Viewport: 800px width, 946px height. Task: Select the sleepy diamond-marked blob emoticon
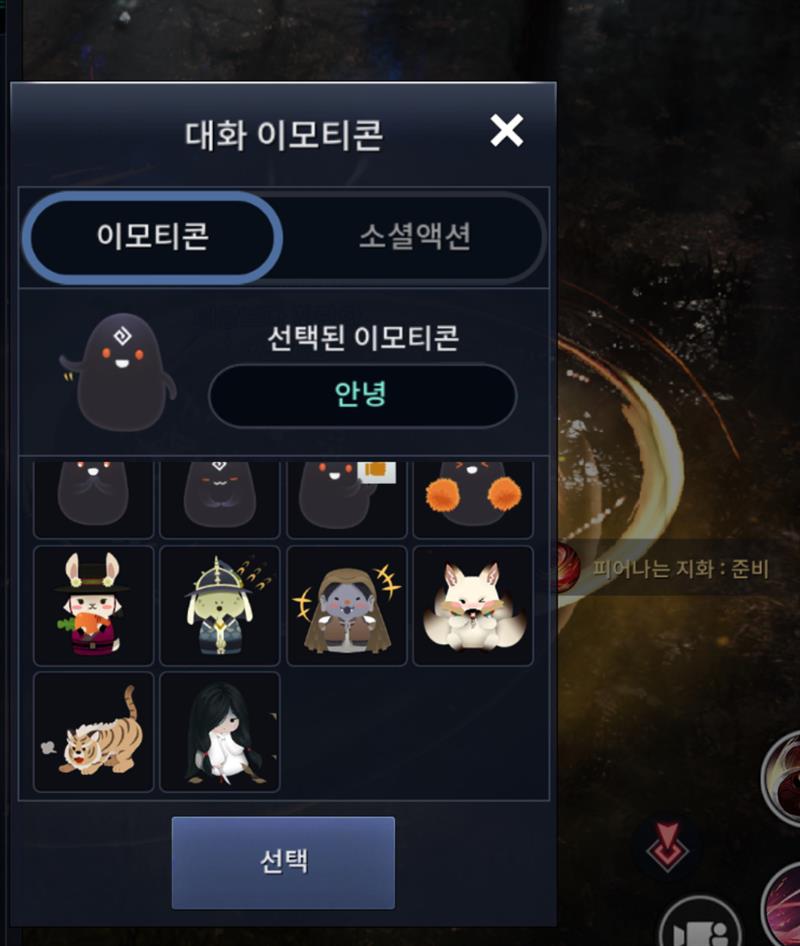tap(220, 500)
